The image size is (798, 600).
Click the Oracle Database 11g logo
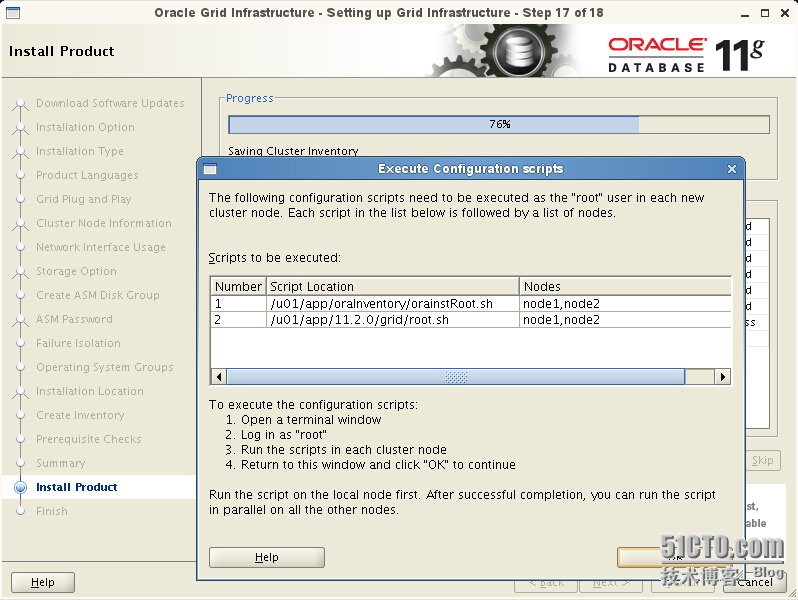686,54
